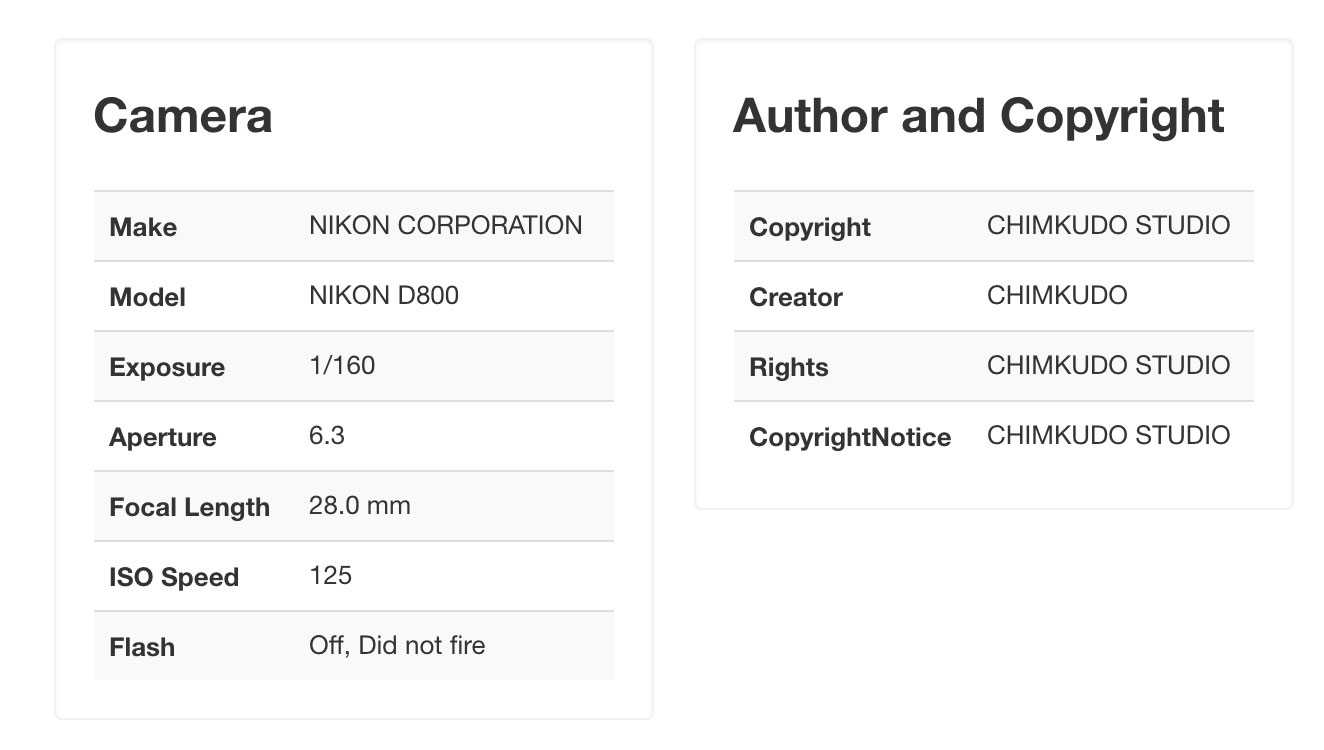Viewport: 1324px width, 750px height.
Task: Select the CopyrightNotice row label
Action: (850, 437)
